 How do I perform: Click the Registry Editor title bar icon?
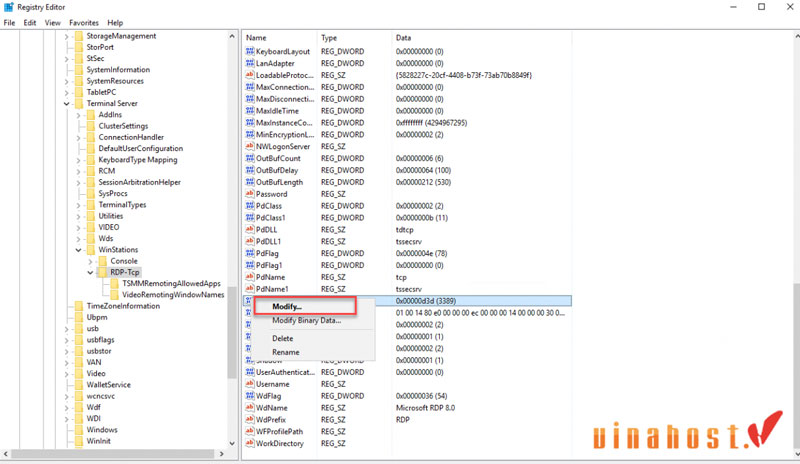(9, 7)
